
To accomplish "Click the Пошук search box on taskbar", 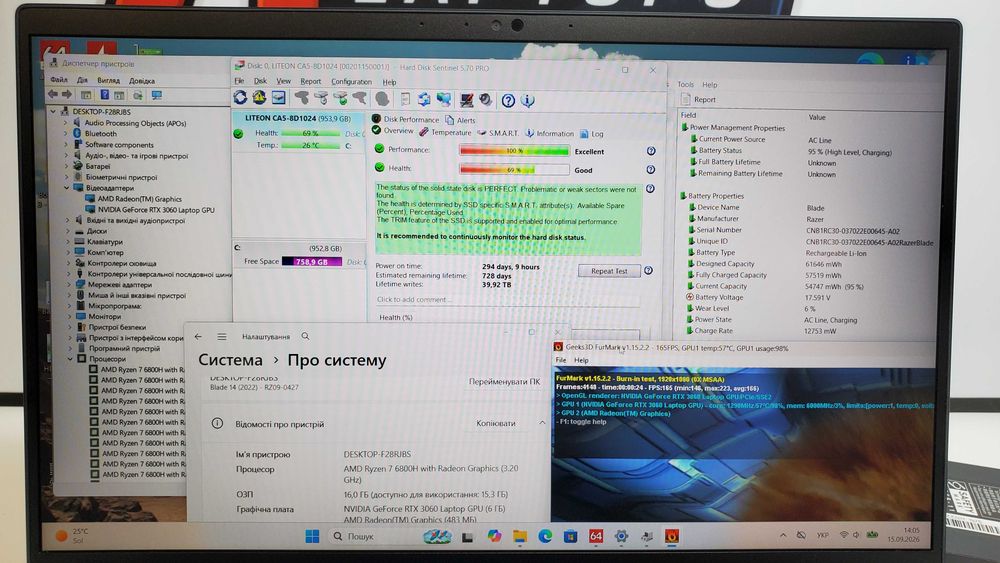I will 374,536.
